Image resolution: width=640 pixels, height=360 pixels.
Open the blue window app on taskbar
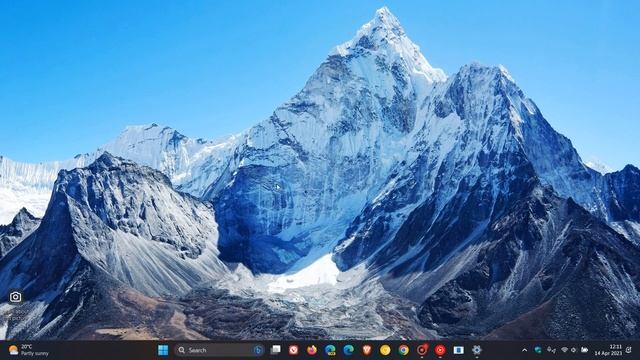(x=458, y=350)
